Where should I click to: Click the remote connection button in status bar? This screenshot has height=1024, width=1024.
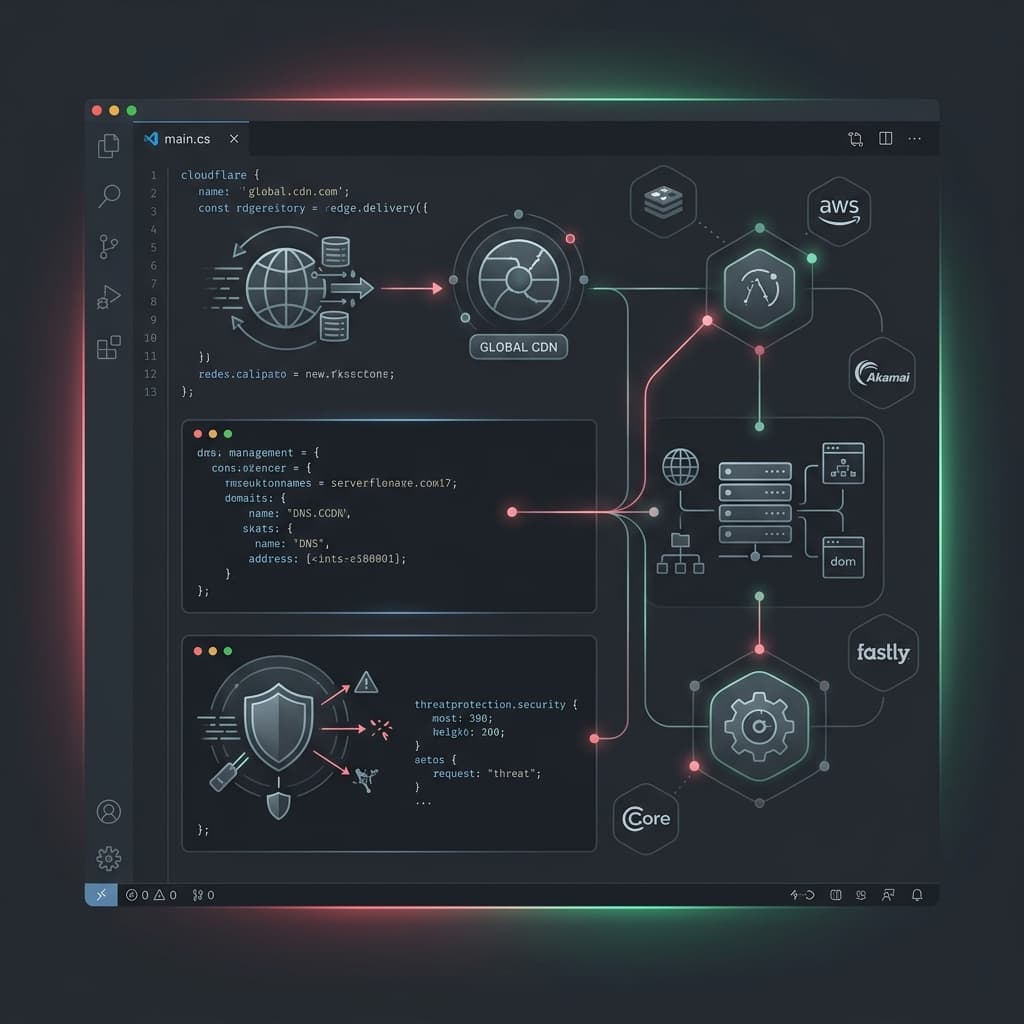click(x=101, y=894)
